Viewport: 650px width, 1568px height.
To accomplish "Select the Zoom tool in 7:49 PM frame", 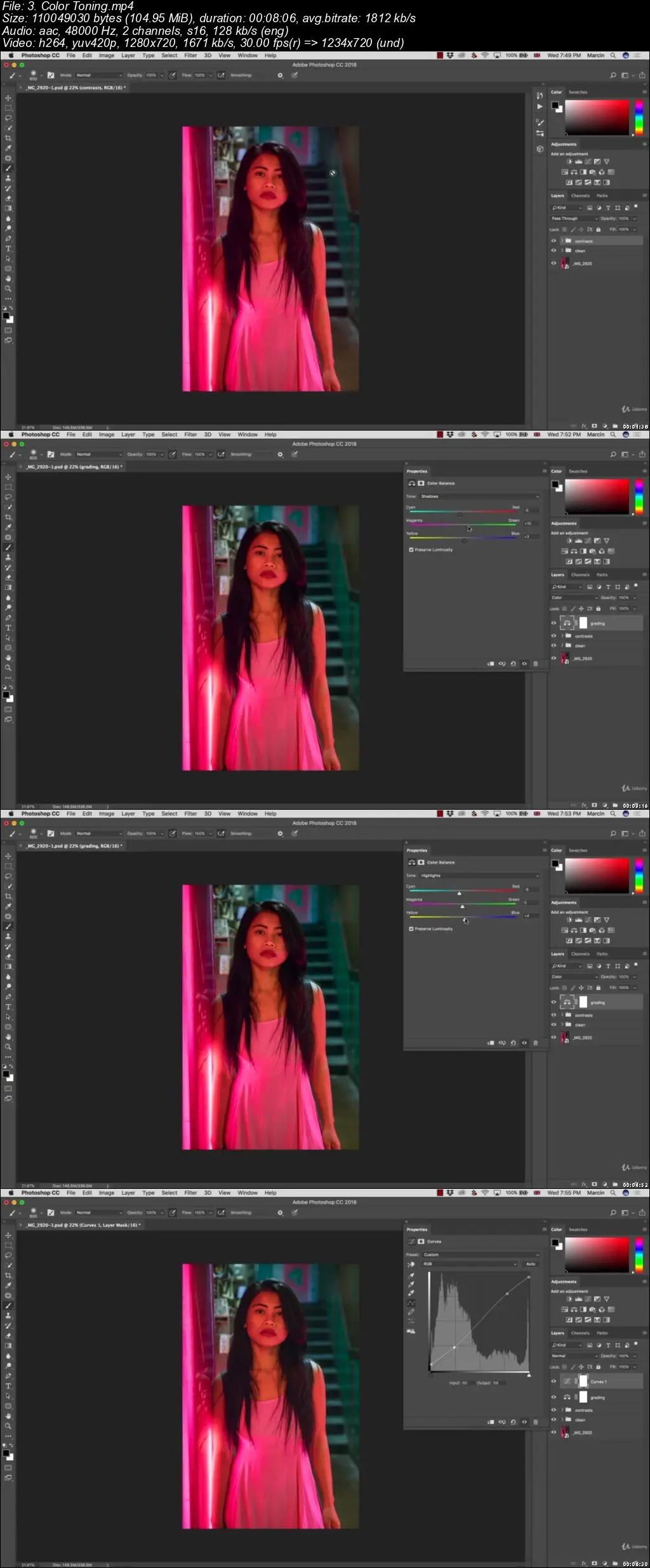I will pos(8,288).
